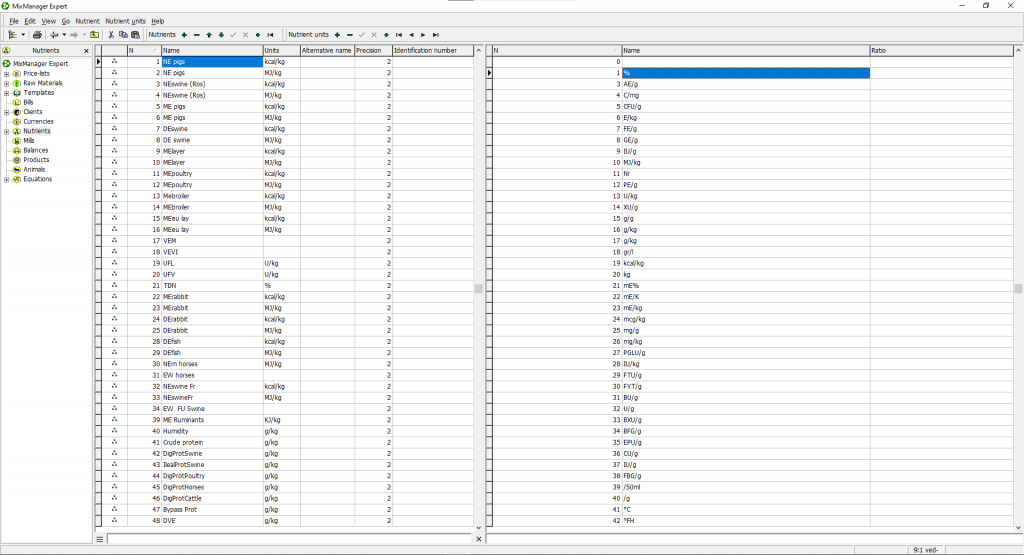Viewport: 1024px width, 555px height.
Task: Select MixManager Expert root node
Action: coord(40,64)
